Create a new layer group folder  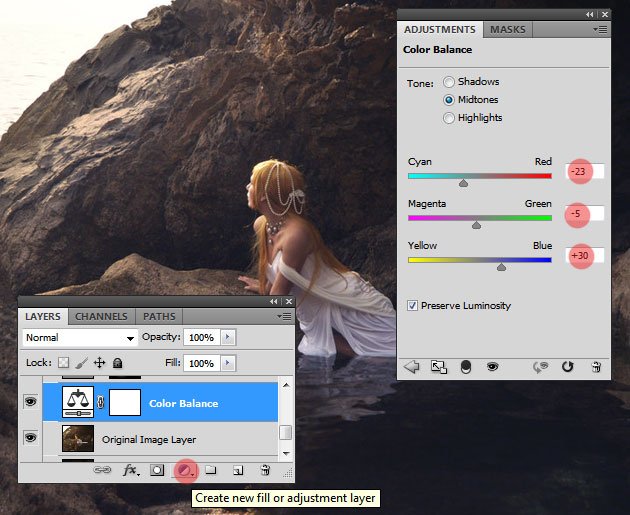coord(211,469)
